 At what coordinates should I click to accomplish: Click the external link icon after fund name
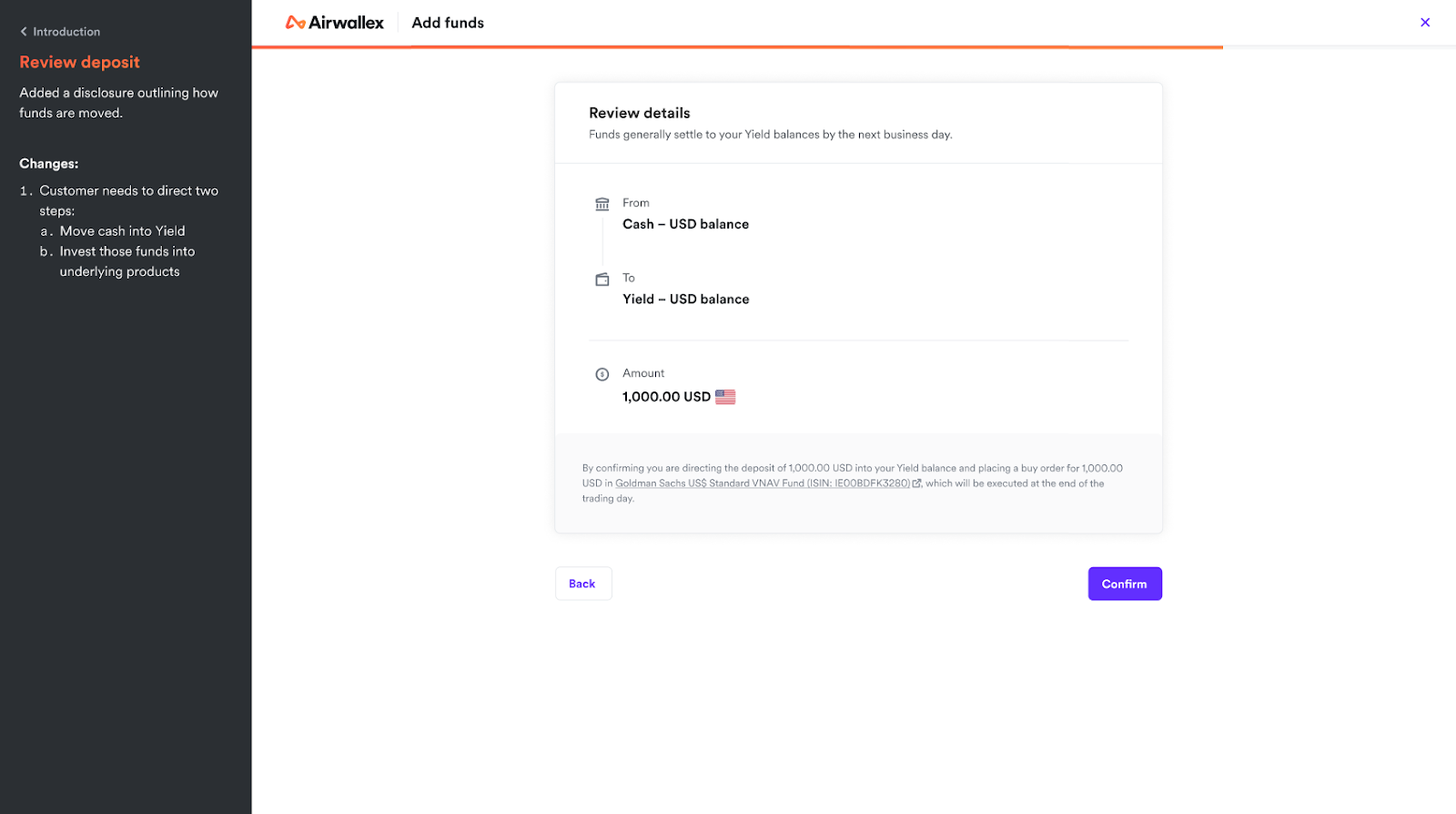pos(916,483)
